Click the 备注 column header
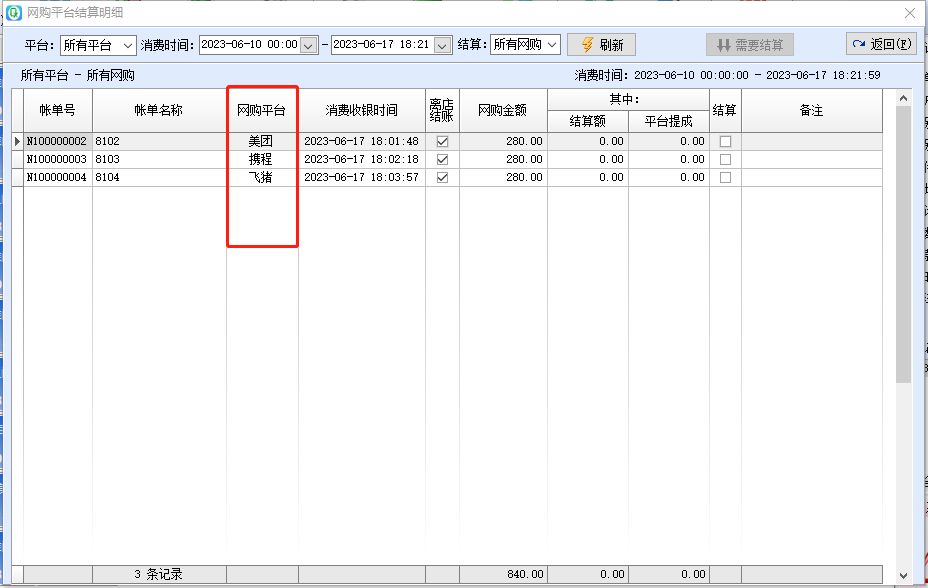The image size is (928, 588). (811, 110)
